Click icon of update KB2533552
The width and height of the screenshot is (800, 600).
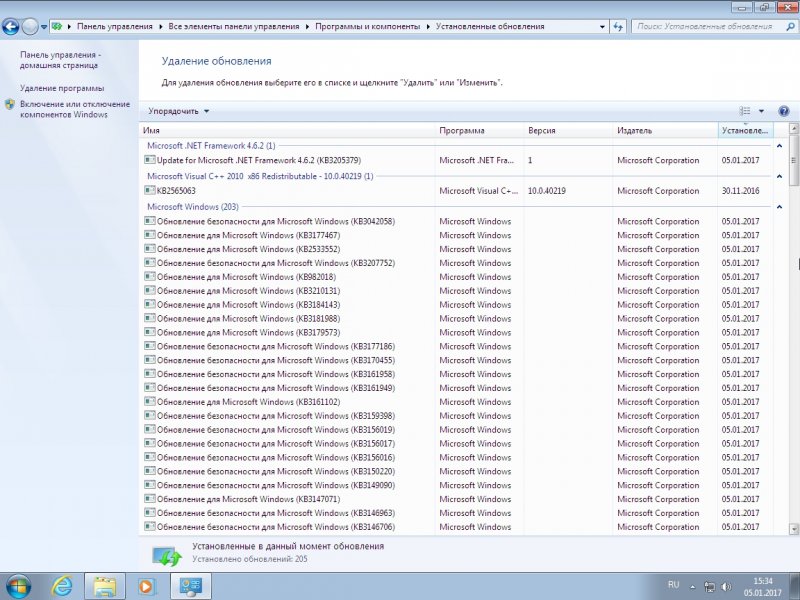pos(149,248)
